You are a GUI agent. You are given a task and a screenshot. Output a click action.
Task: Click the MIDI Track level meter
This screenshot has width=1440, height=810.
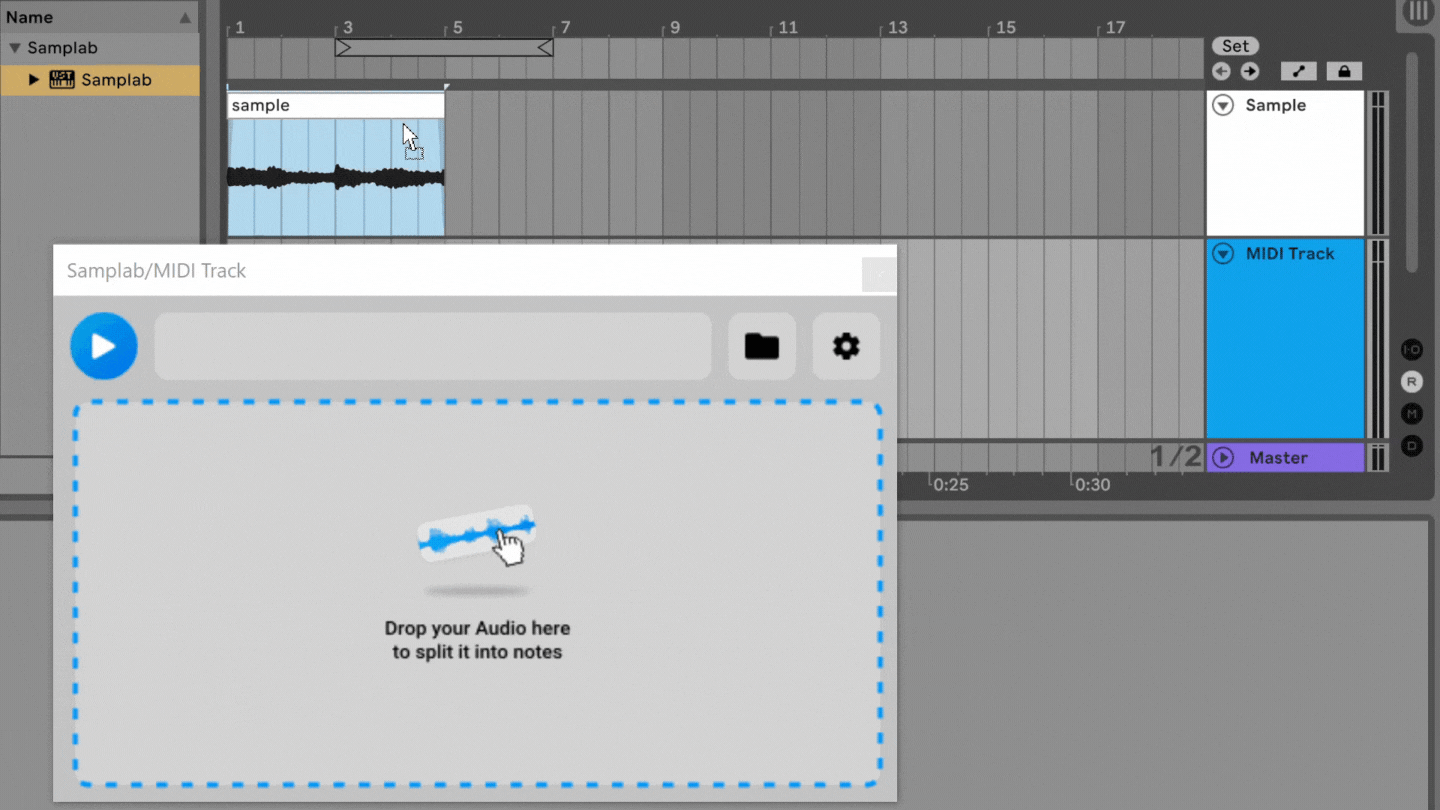(x=1378, y=339)
